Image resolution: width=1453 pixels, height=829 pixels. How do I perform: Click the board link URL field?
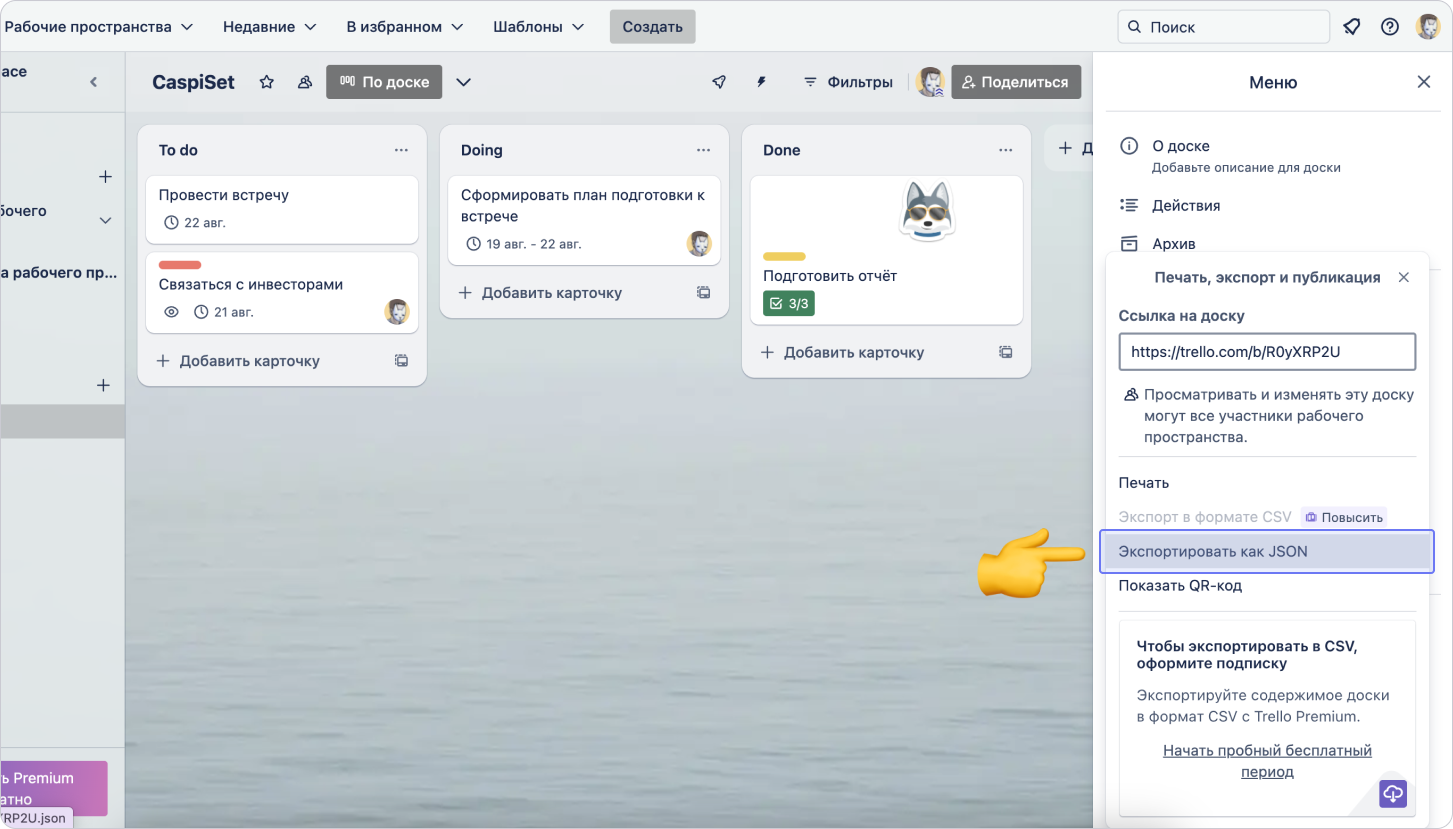(x=1266, y=352)
